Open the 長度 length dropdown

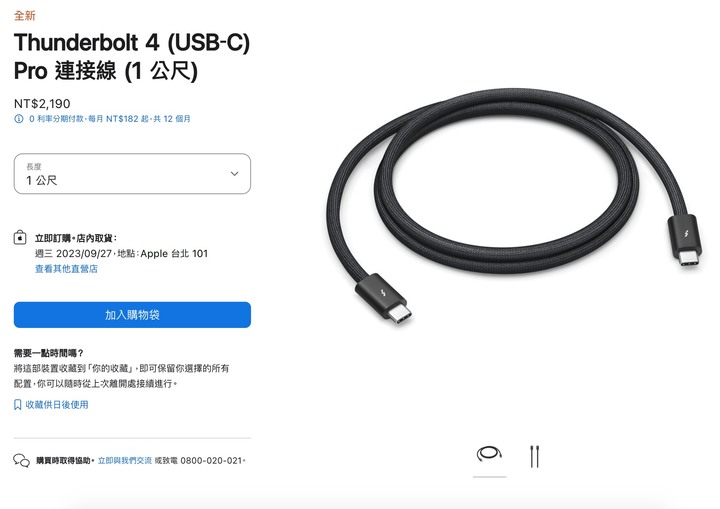(132, 174)
